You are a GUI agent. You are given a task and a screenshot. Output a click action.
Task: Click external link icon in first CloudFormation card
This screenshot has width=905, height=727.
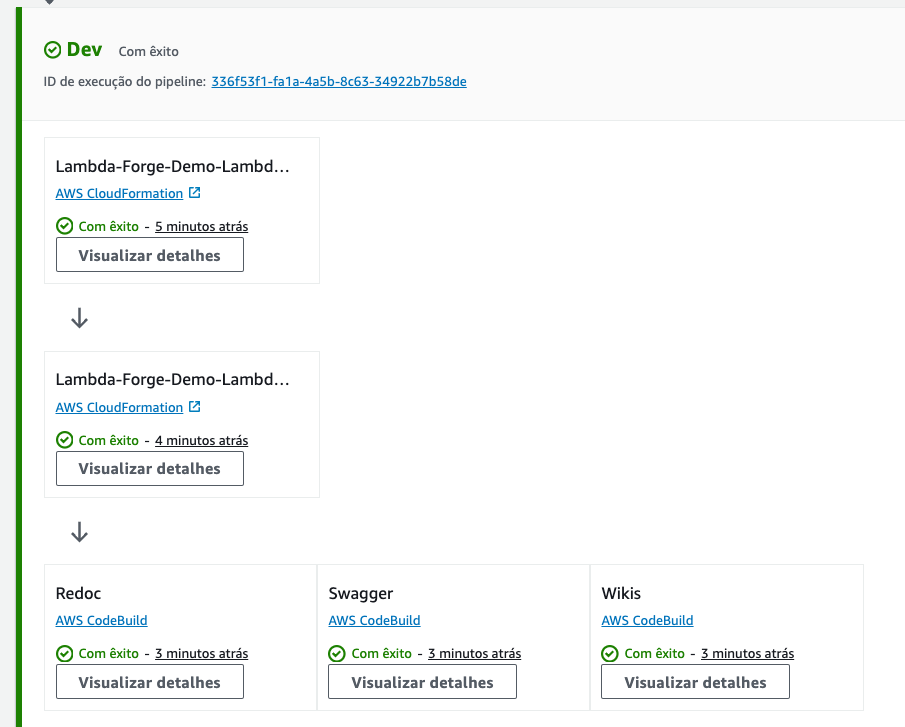coord(195,193)
